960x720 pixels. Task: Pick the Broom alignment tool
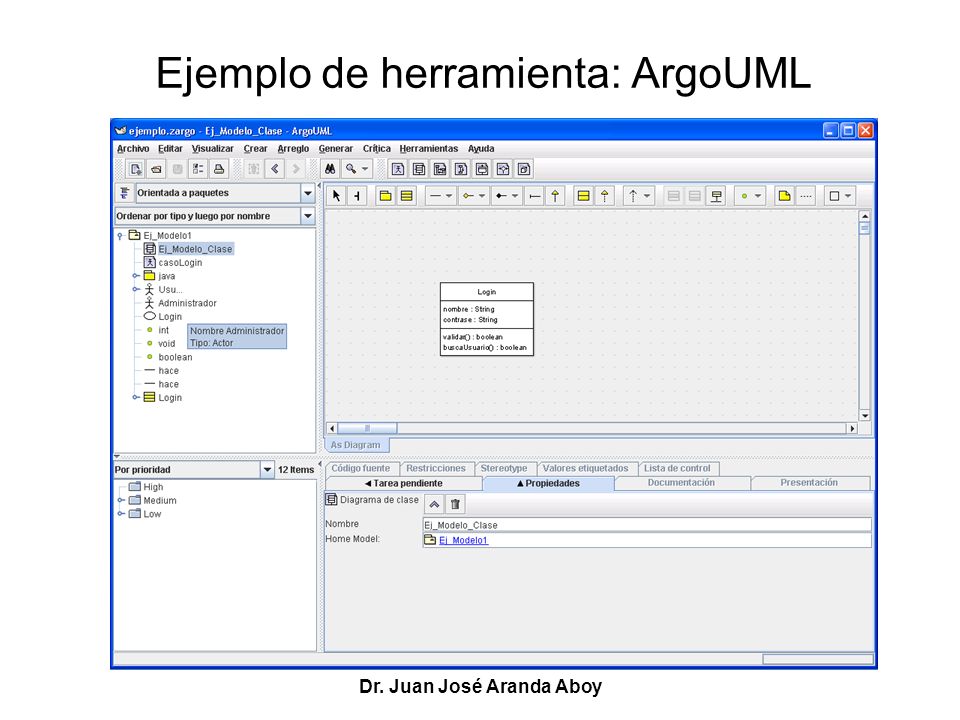357,196
